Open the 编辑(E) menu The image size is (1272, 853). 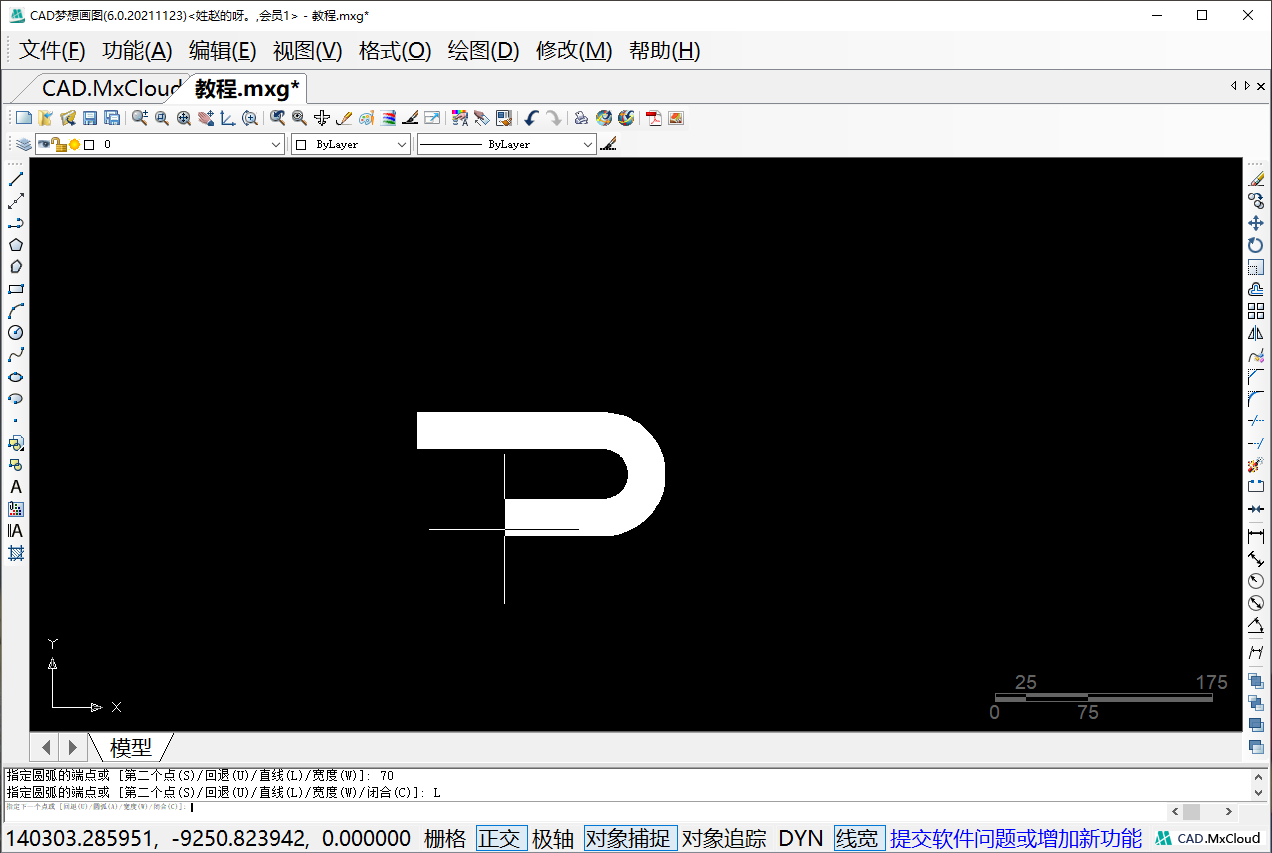(x=223, y=51)
